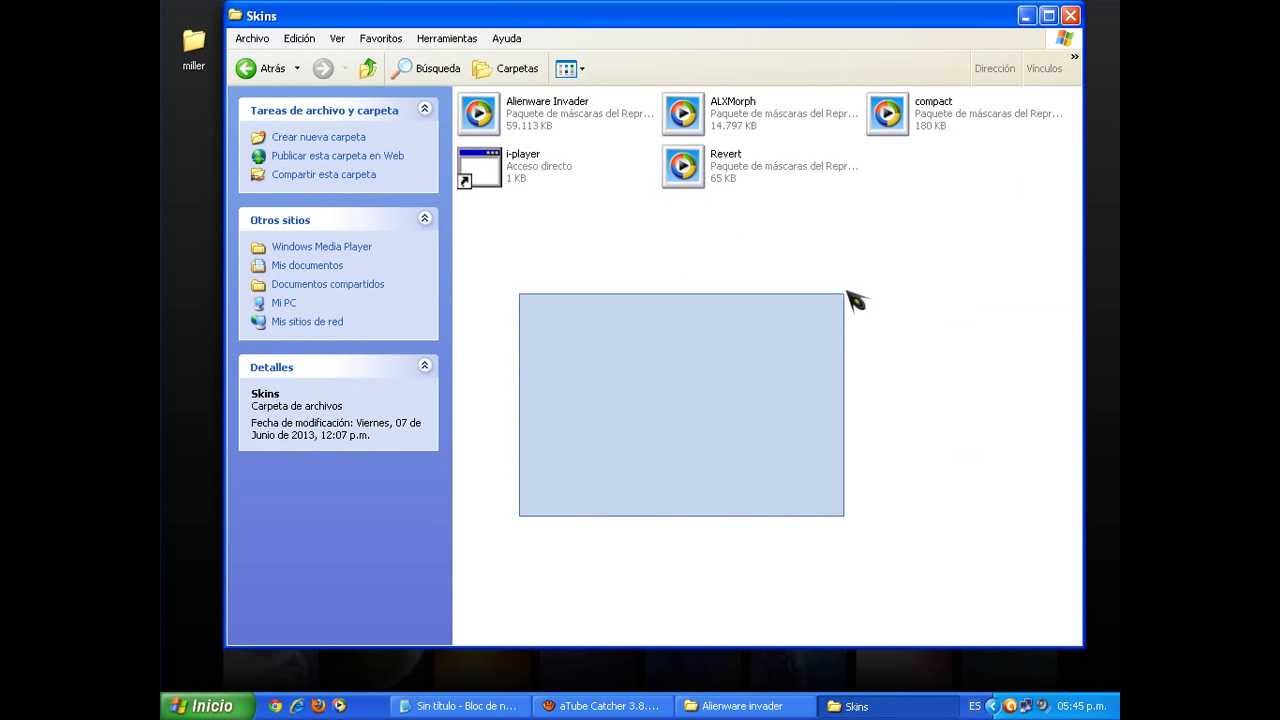This screenshot has height=720, width=1280.
Task: Click the ES language indicator
Action: point(975,706)
